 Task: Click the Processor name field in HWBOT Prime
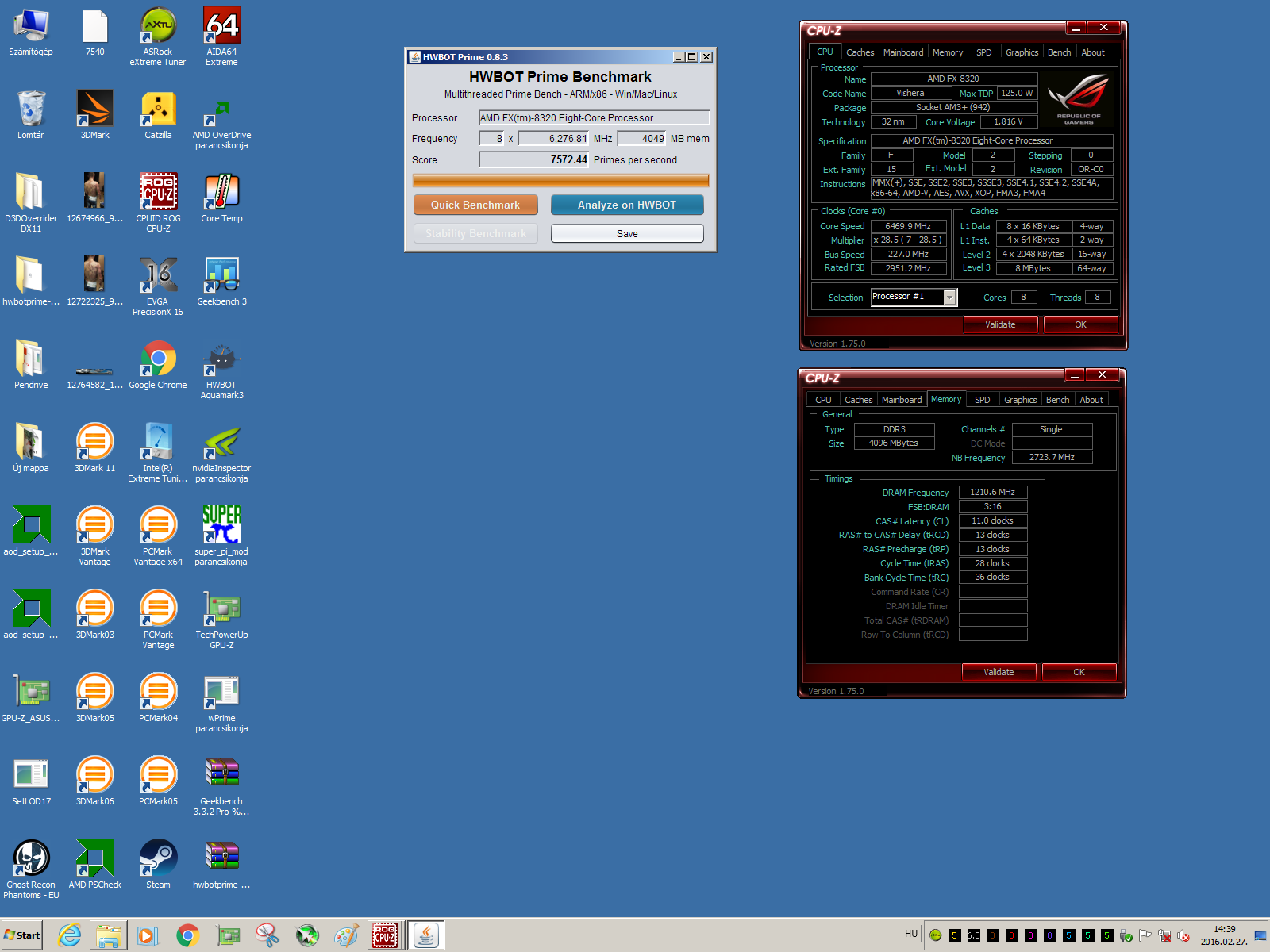pyautogui.click(x=594, y=117)
